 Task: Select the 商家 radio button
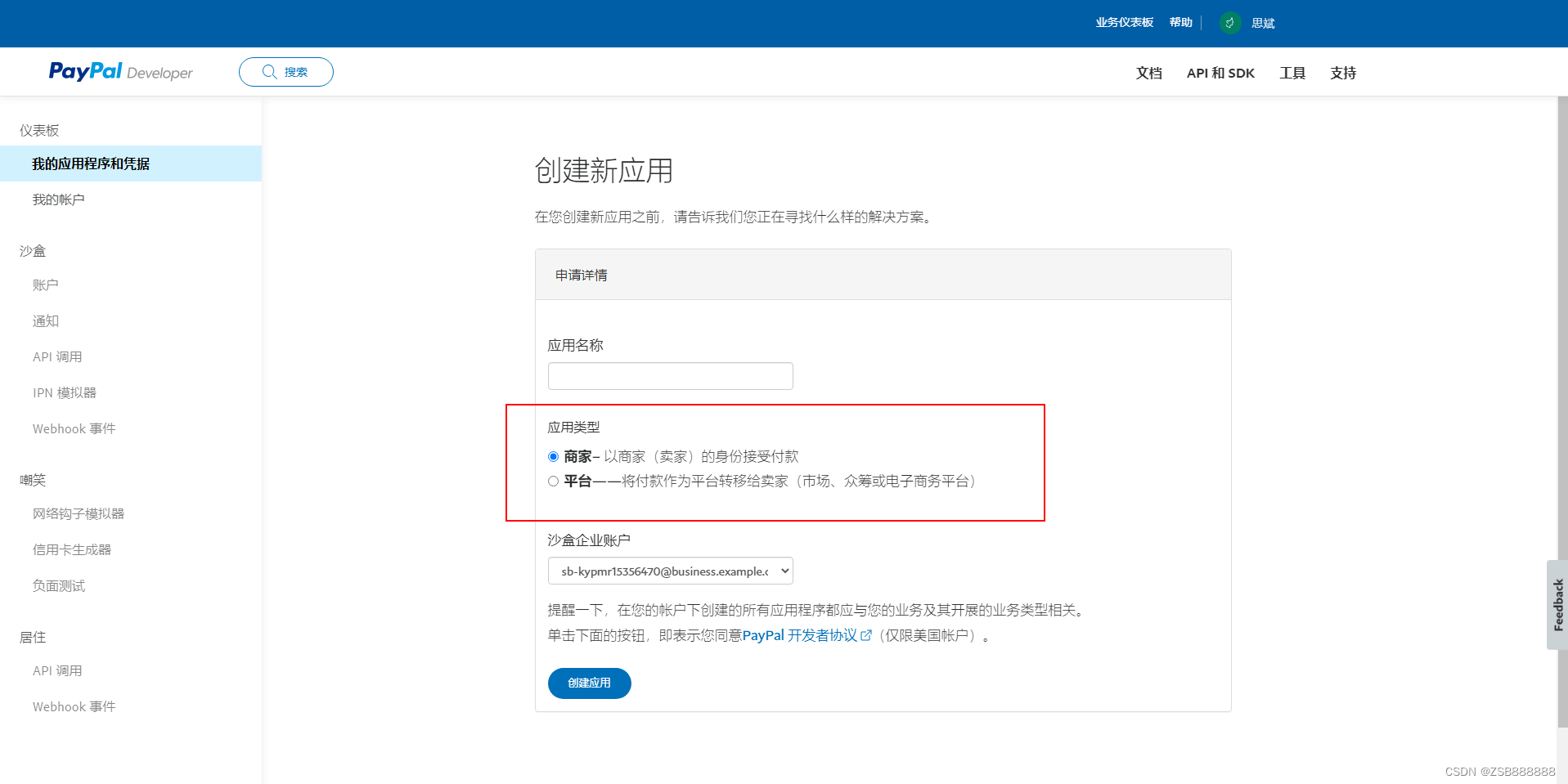coord(554,457)
